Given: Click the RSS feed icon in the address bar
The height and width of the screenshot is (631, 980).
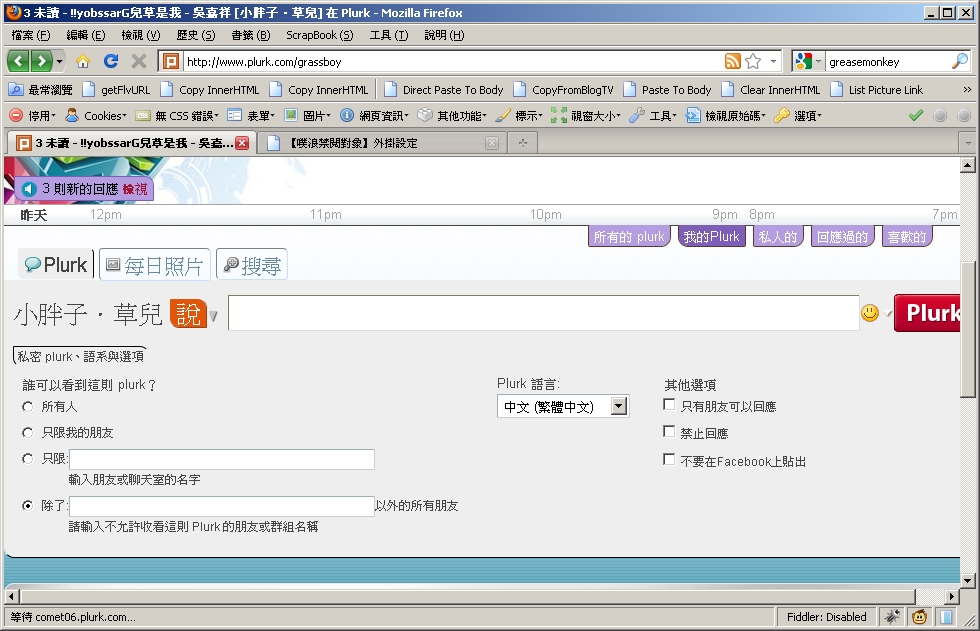Looking at the screenshot, I should pyautogui.click(x=733, y=61).
